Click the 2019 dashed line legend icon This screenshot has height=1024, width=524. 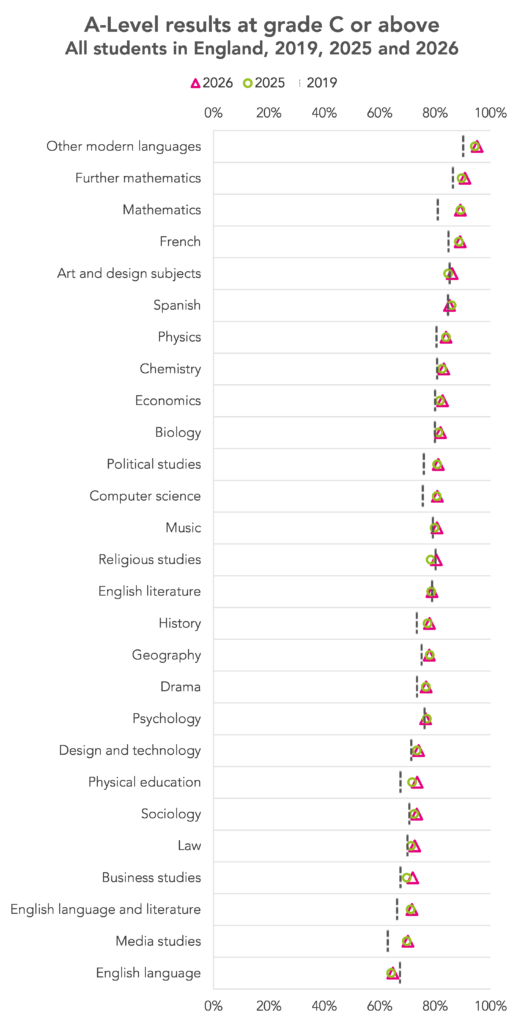pyautogui.click(x=299, y=83)
